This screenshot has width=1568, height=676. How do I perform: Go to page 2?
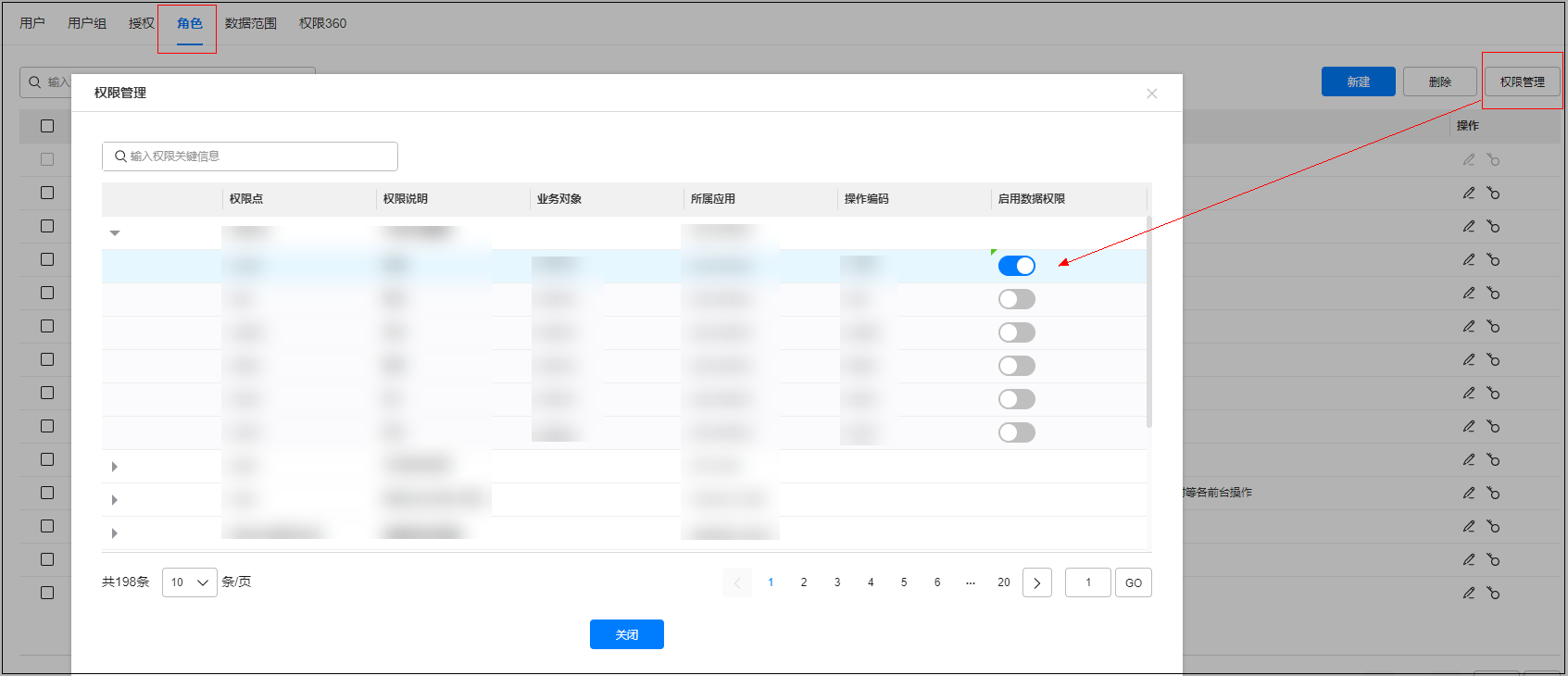click(x=804, y=582)
